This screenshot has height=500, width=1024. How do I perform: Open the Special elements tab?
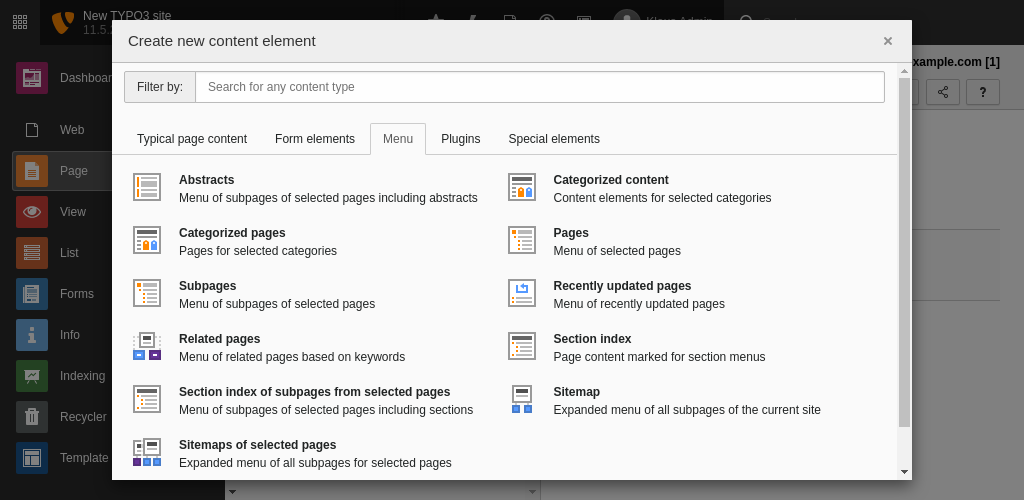point(554,139)
